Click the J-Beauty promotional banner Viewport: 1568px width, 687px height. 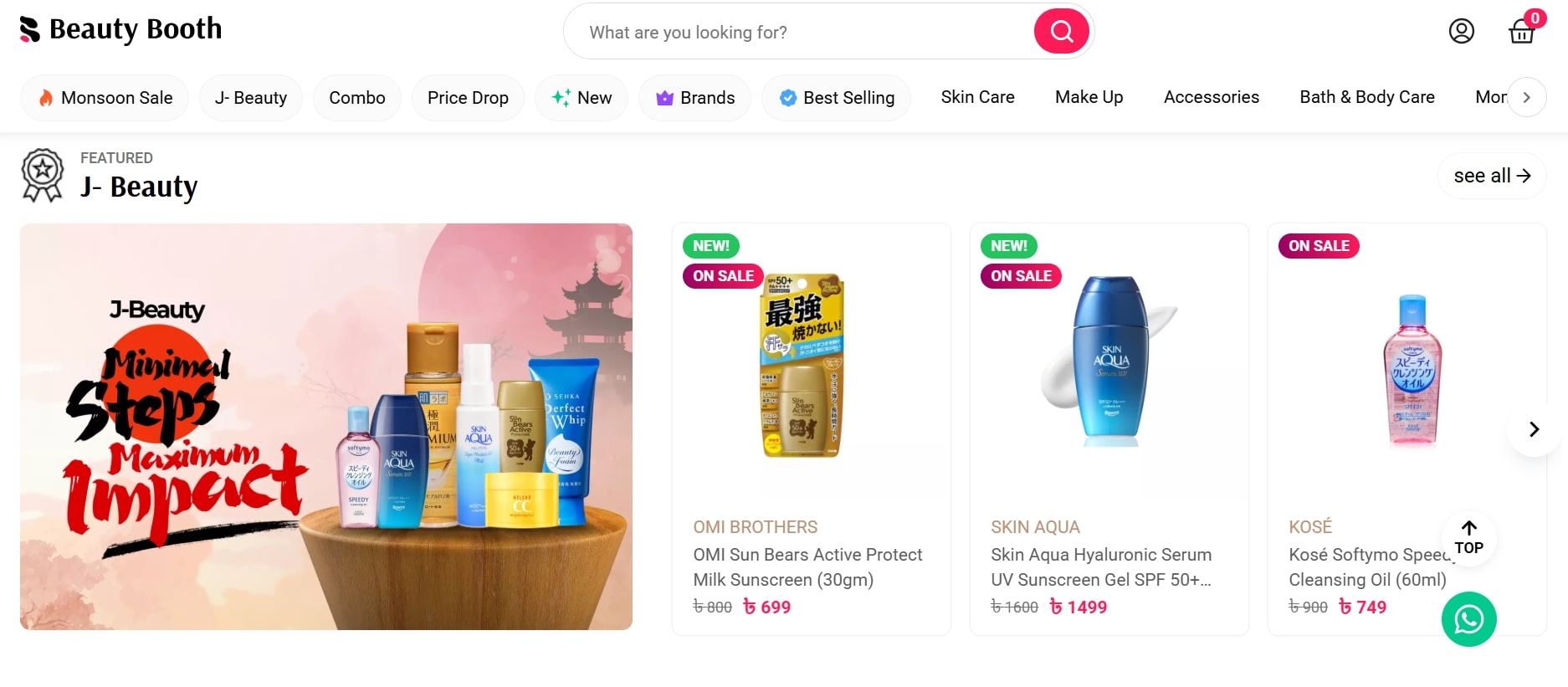[326, 426]
